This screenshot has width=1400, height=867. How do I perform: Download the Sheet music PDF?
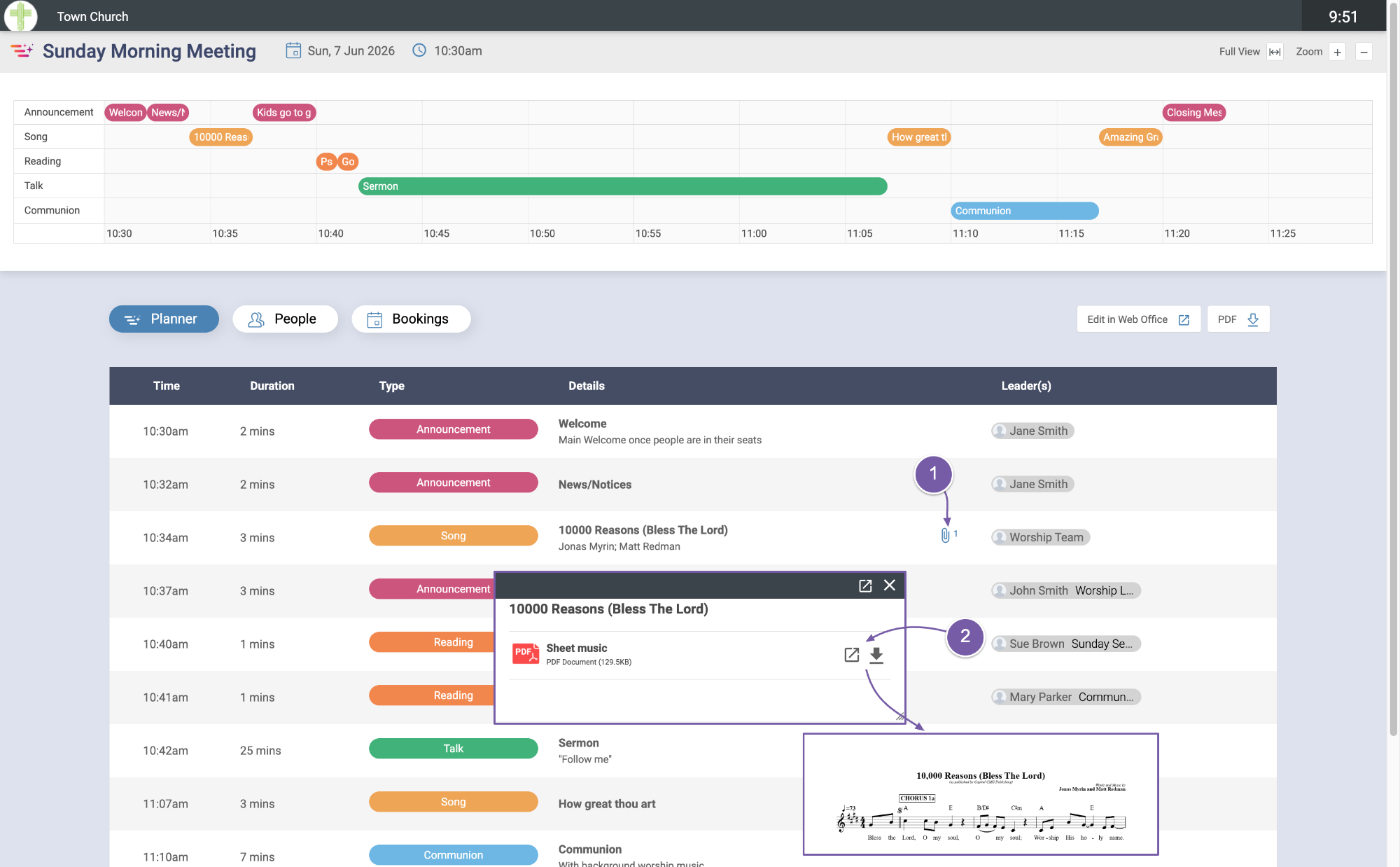pos(876,655)
